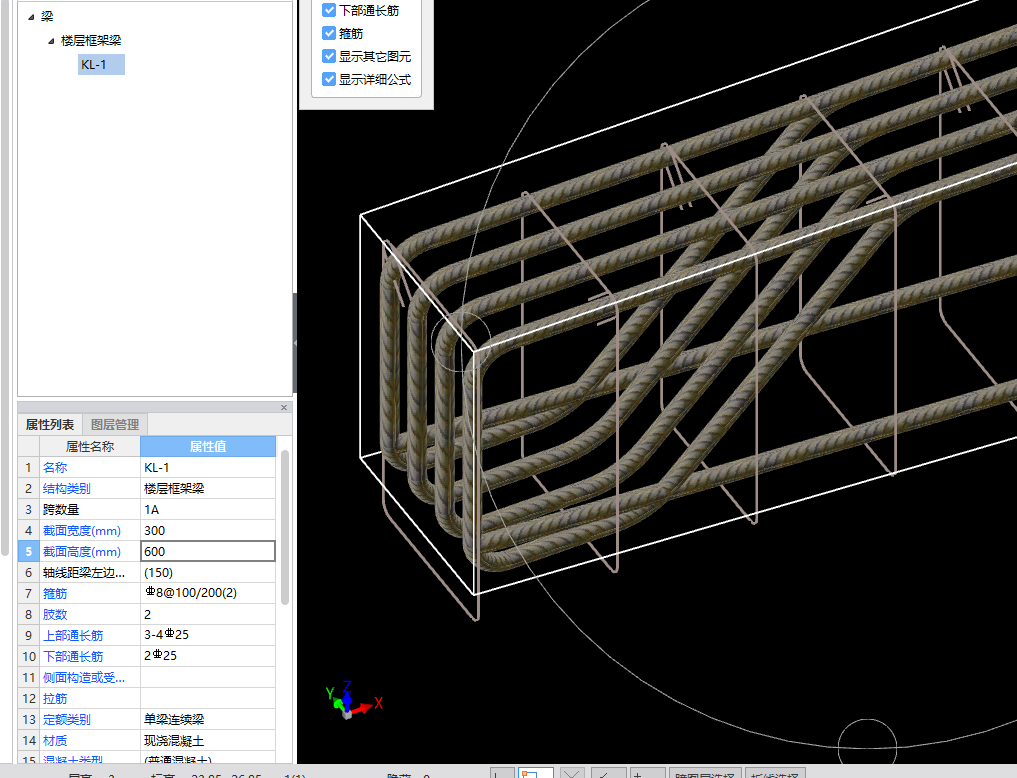This screenshot has width=1017, height=778.
Task: Select row number 1 in property table
Action: point(29,467)
